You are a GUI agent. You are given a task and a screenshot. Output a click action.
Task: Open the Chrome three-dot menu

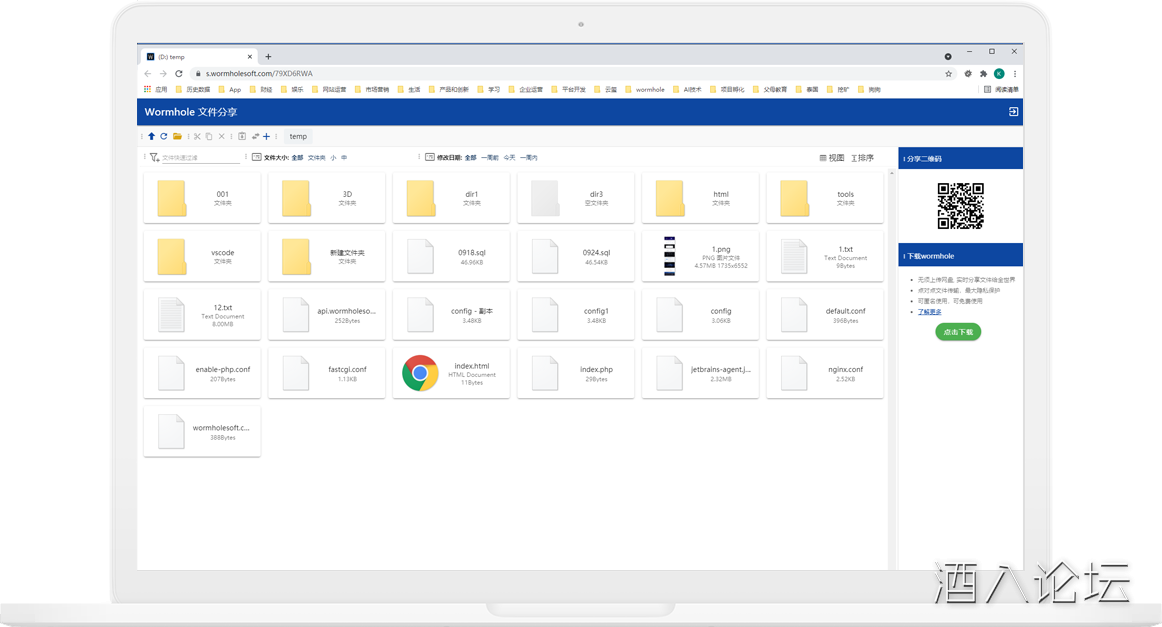[1015, 74]
